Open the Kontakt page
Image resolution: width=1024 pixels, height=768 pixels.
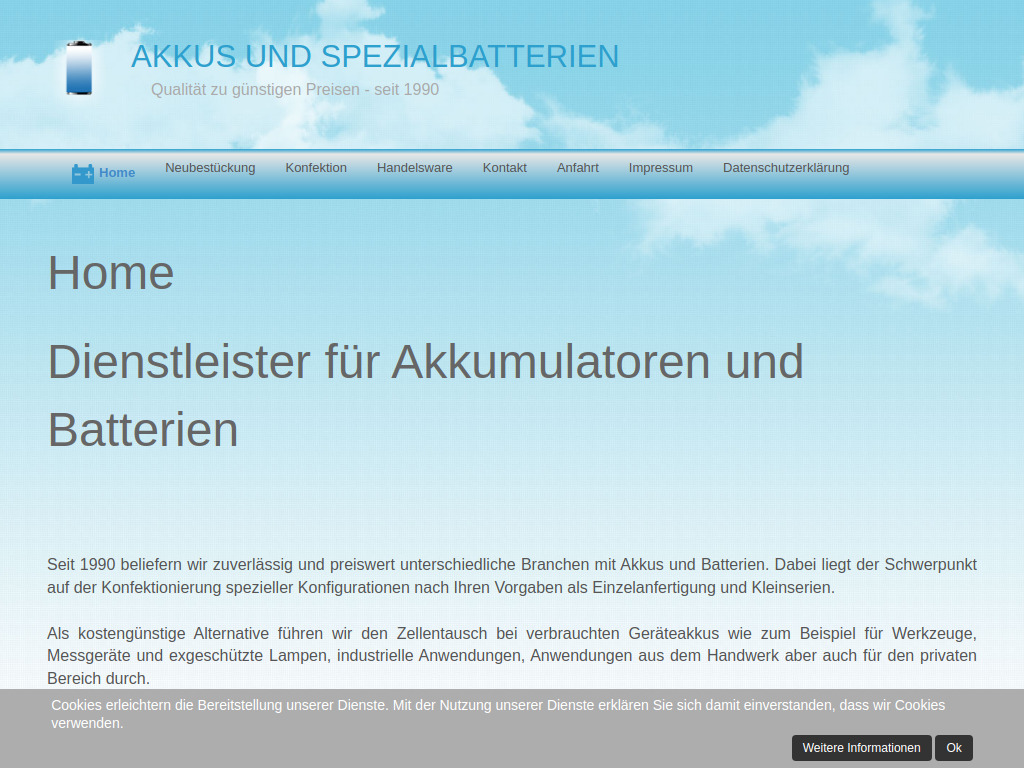504,168
